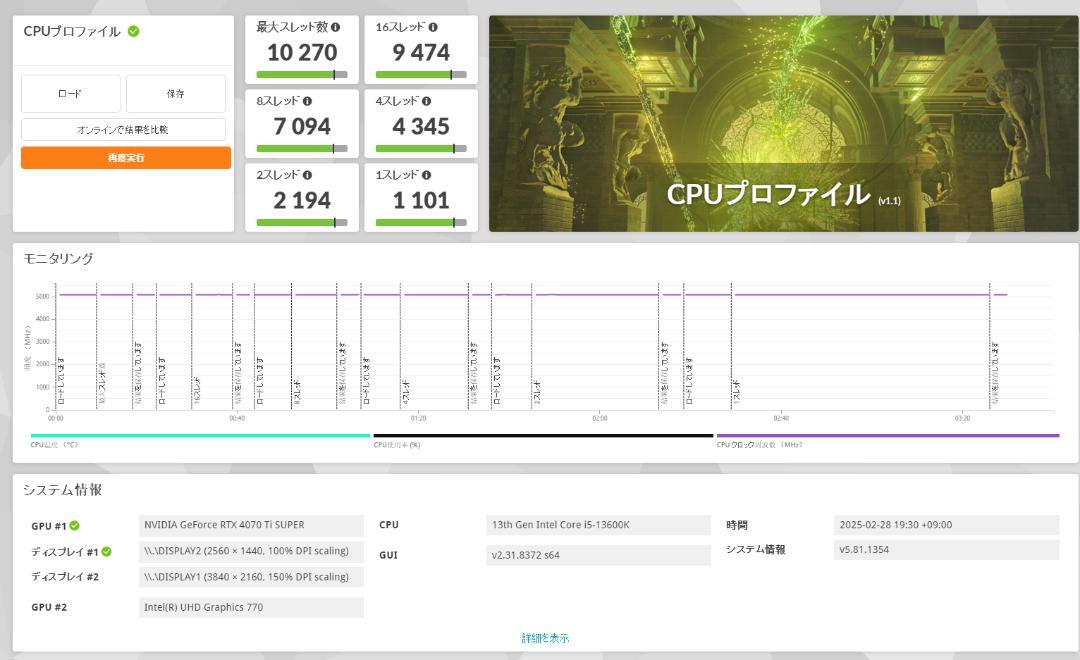Image resolution: width=1080 pixels, height=660 pixels.
Task: Click the 8スレッド score bar
Action: [302, 148]
